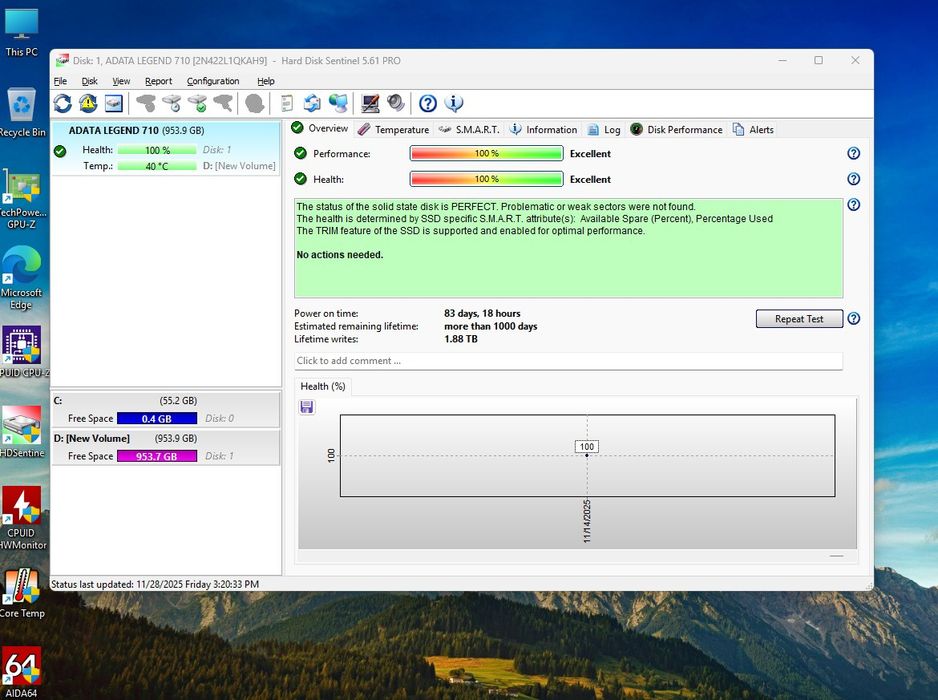Click the left panel Temp 40 °C bar
Image resolution: width=938 pixels, height=700 pixels.
[157, 166]
